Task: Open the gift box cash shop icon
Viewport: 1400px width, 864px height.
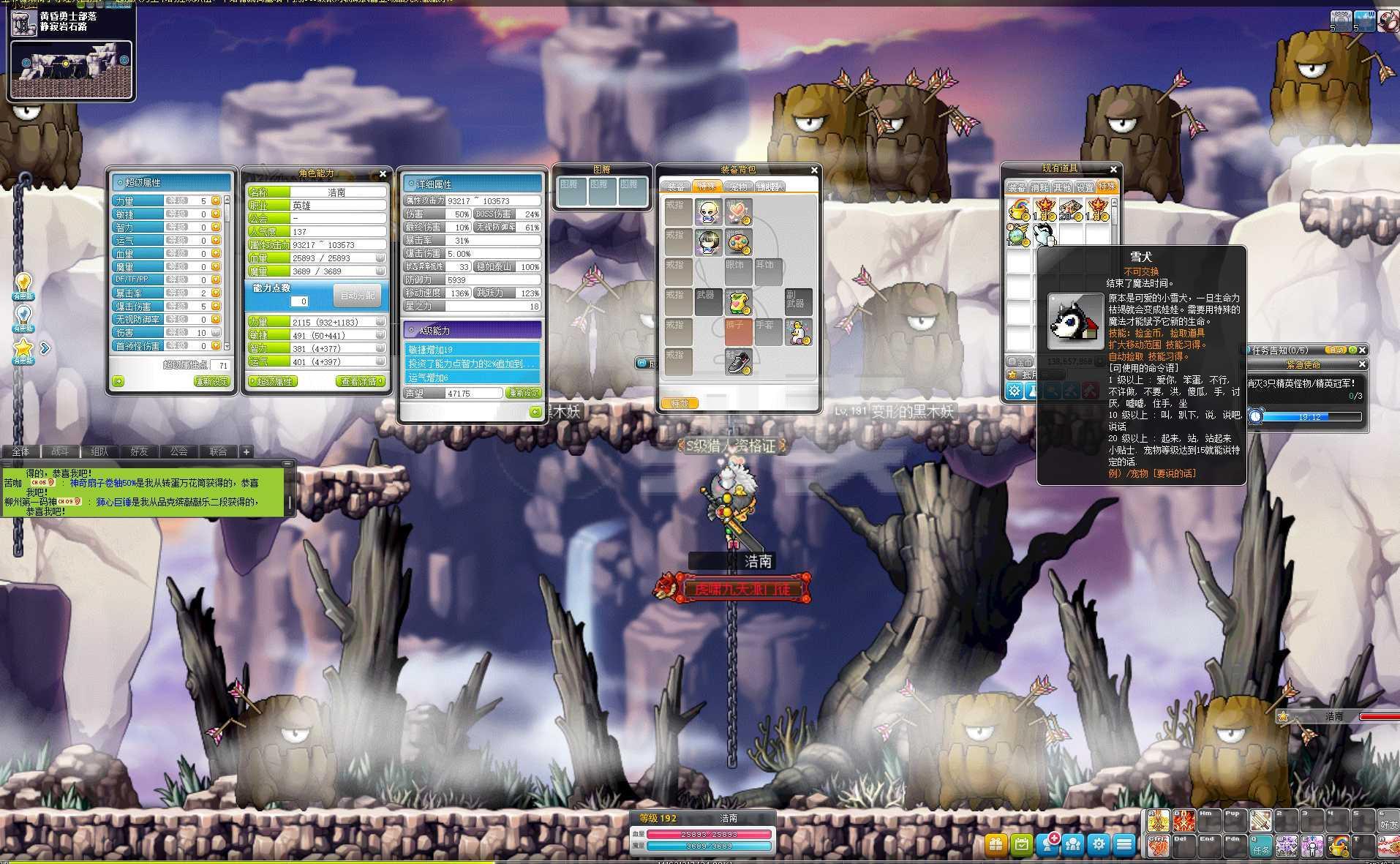Action: click(996, 845)
